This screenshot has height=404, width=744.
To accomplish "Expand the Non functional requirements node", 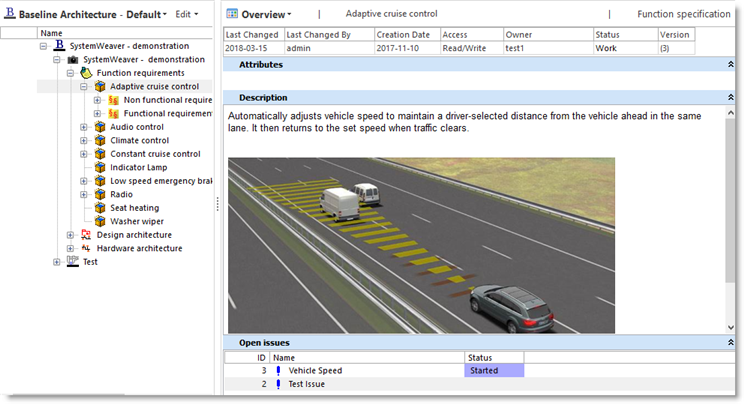I will pyautogui.click(x=97, y=100).
